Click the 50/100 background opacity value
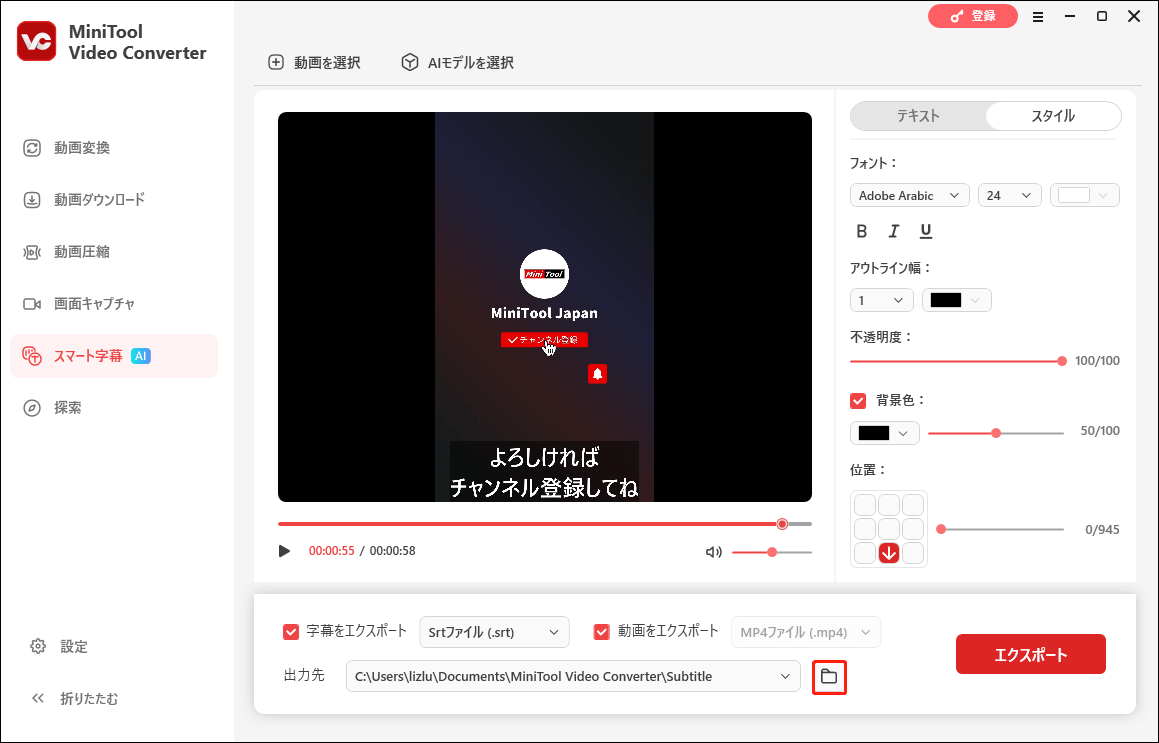Viewport: 1159px width, 743px height. pyautogui.click(x=1100, y=431)
